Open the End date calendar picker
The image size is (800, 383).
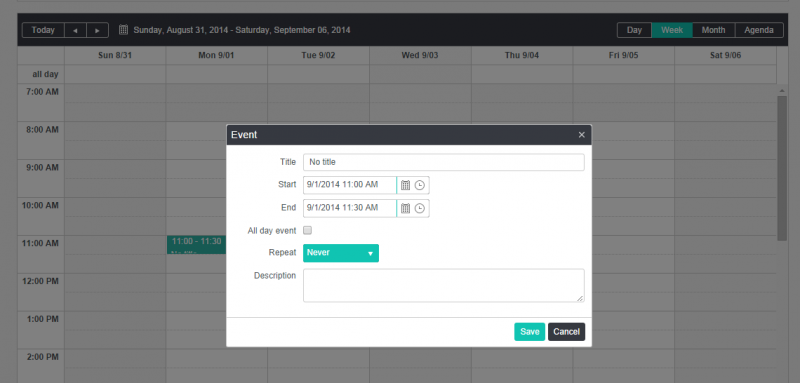pyautogui.click(x=405, y=208)
